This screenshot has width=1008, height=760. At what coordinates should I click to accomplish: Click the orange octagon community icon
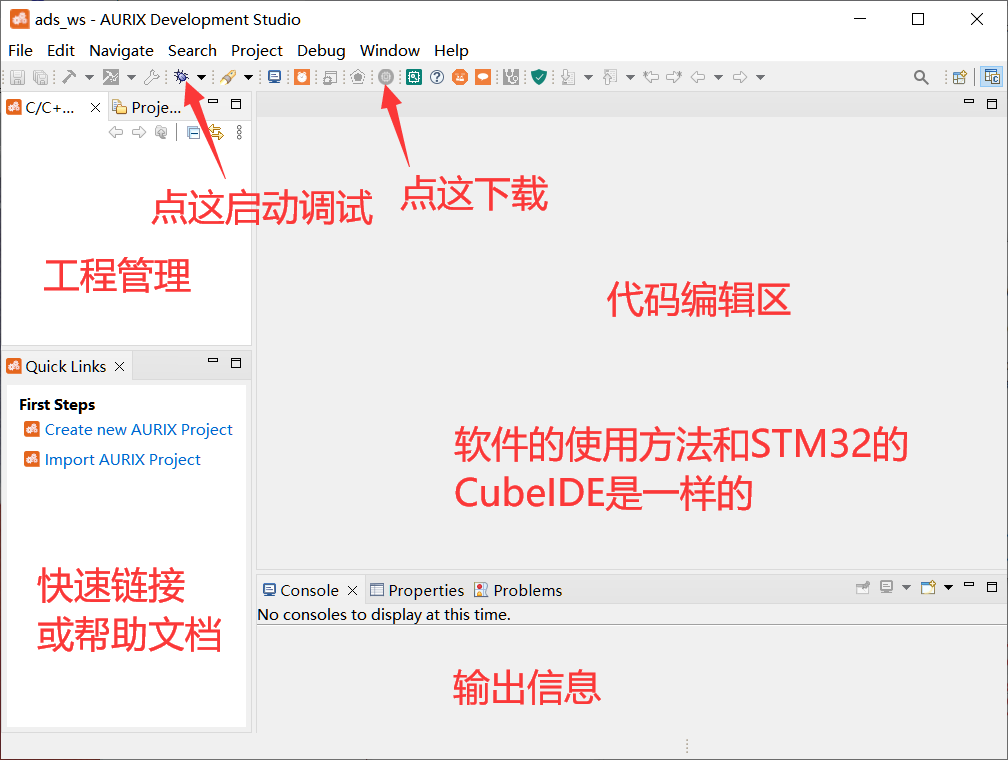[460, 77]
